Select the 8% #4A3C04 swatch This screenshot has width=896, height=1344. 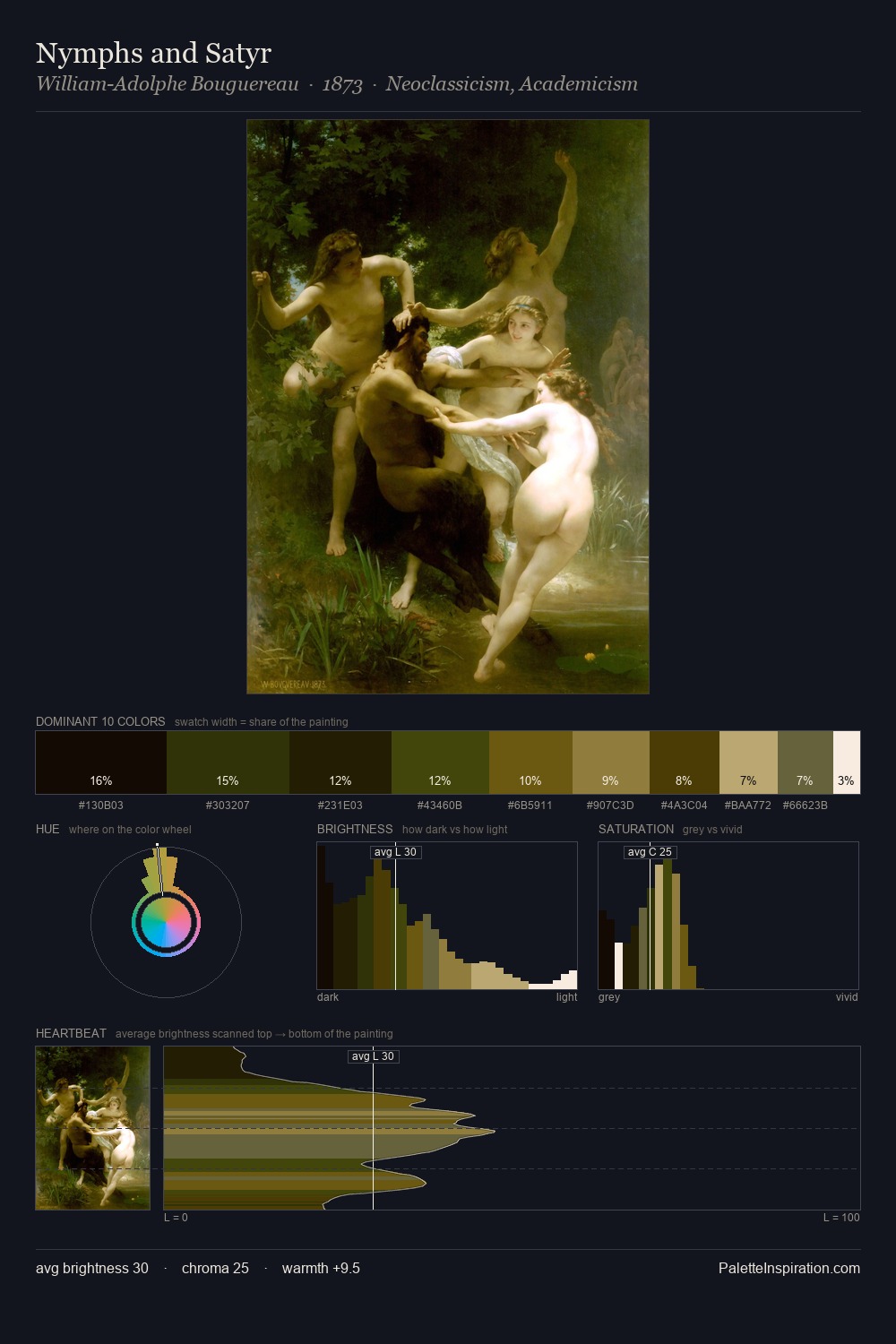click(x=684, y=762)
